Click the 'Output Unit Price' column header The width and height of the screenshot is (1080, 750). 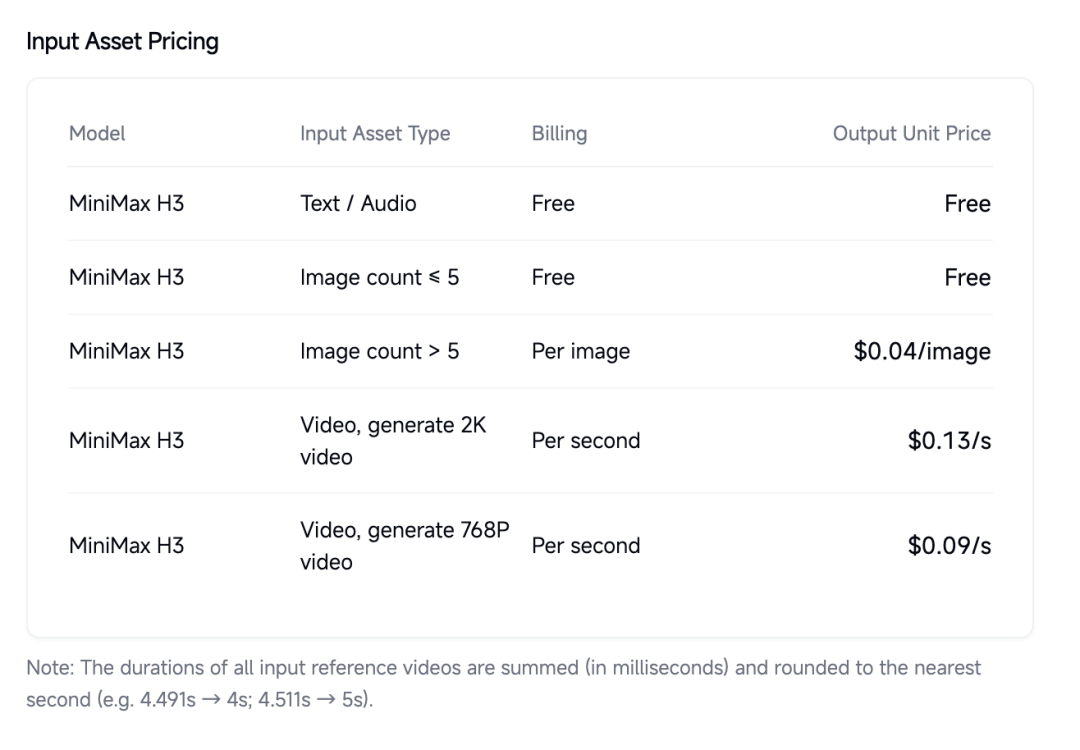pos(912,134)
